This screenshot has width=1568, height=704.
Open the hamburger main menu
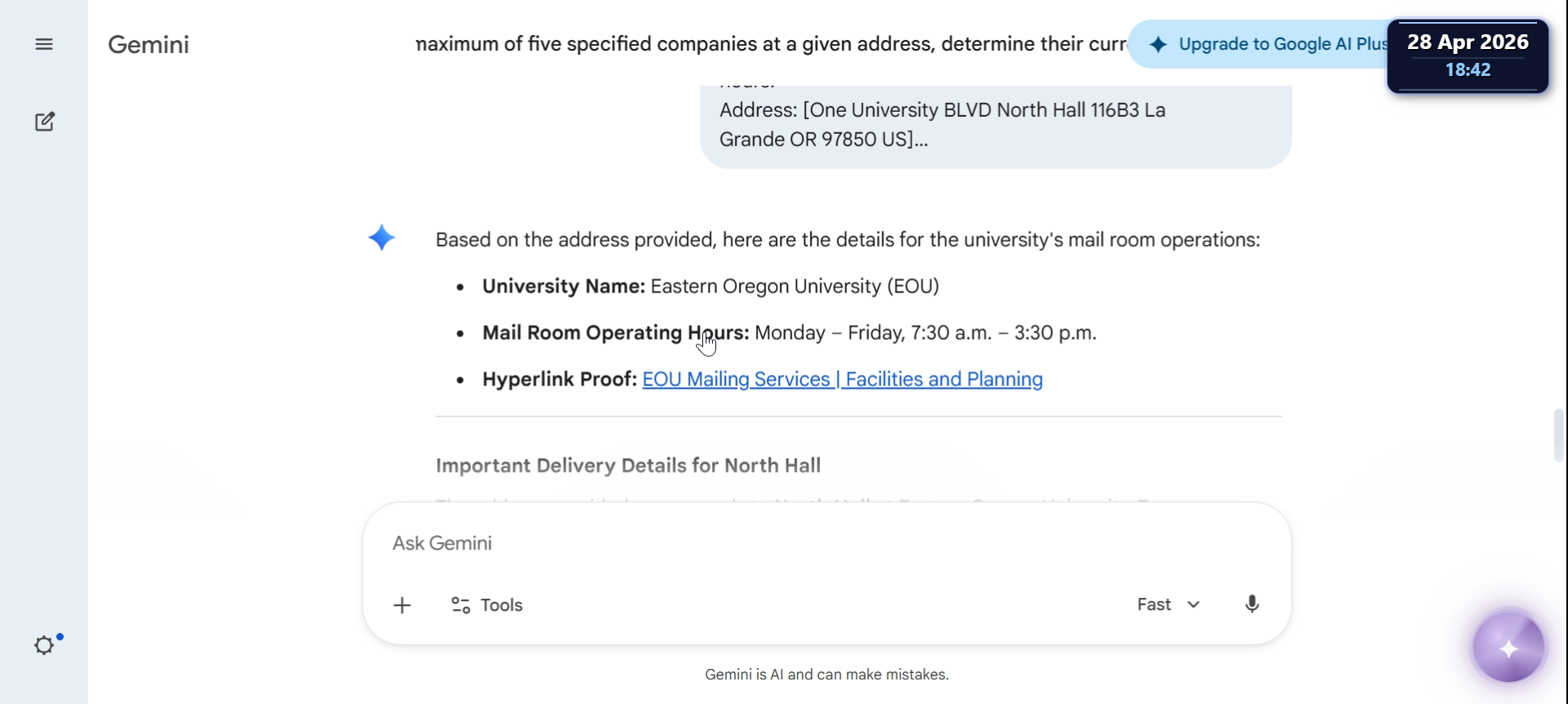click(44, 44)
